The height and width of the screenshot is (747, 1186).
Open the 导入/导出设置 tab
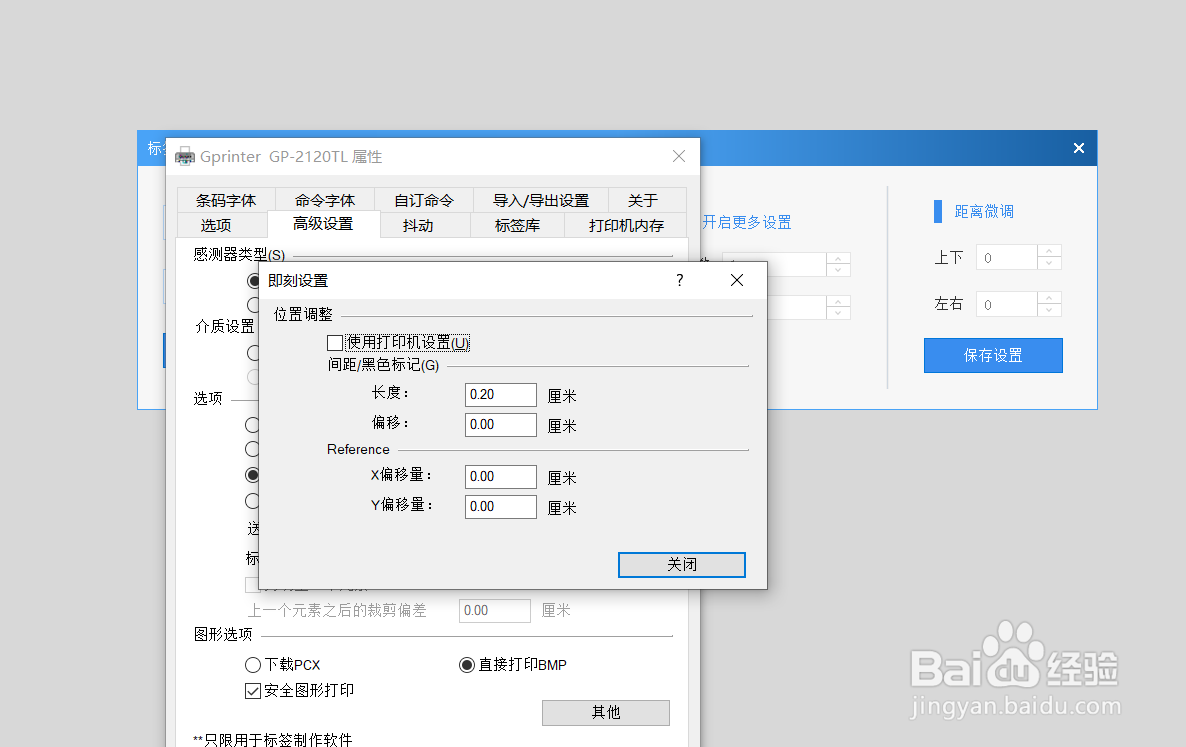click(541, 200)
